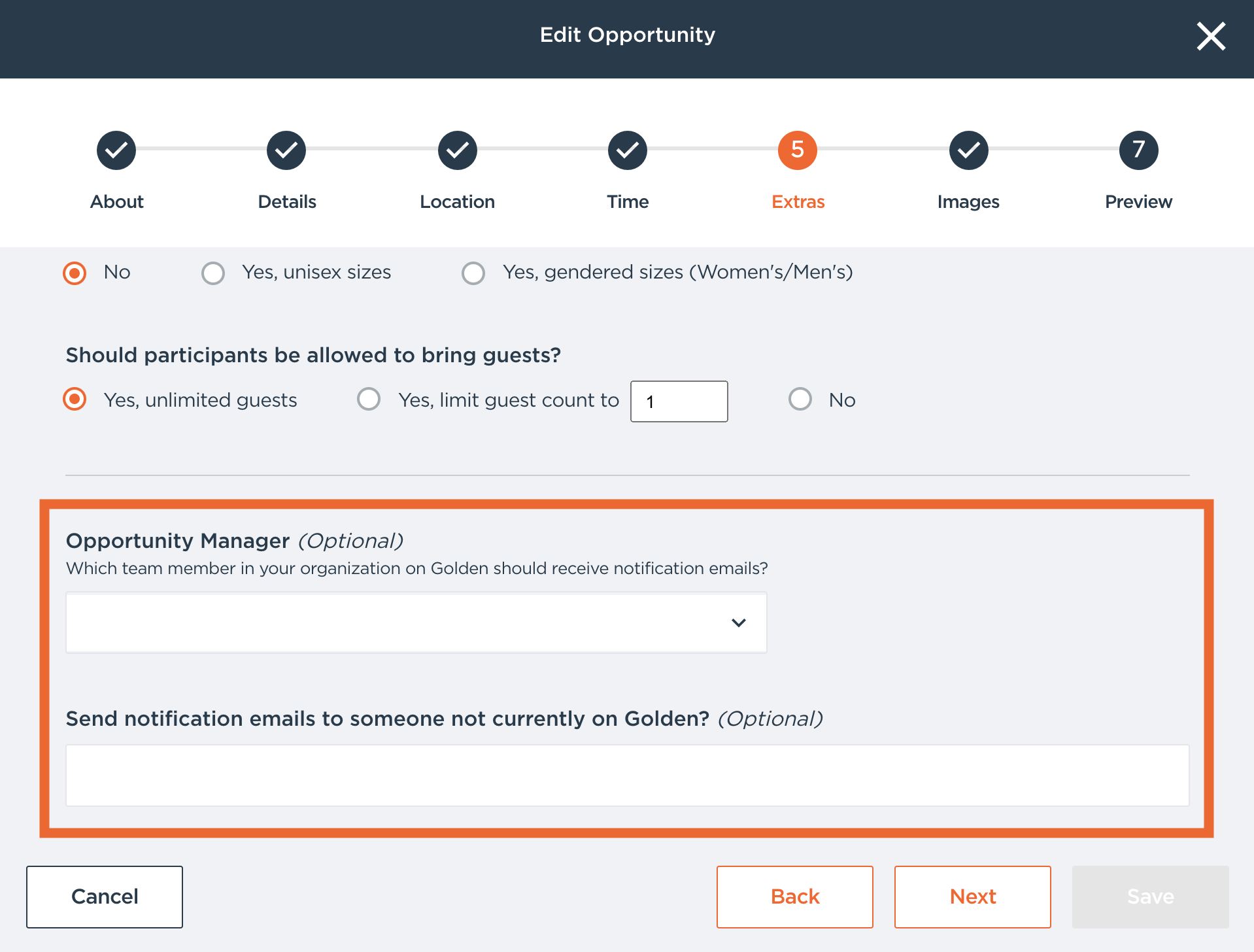This screenshot has height=952, width=1254.
Task: Jump to the Time step checkmark
Action: [628, 150]
